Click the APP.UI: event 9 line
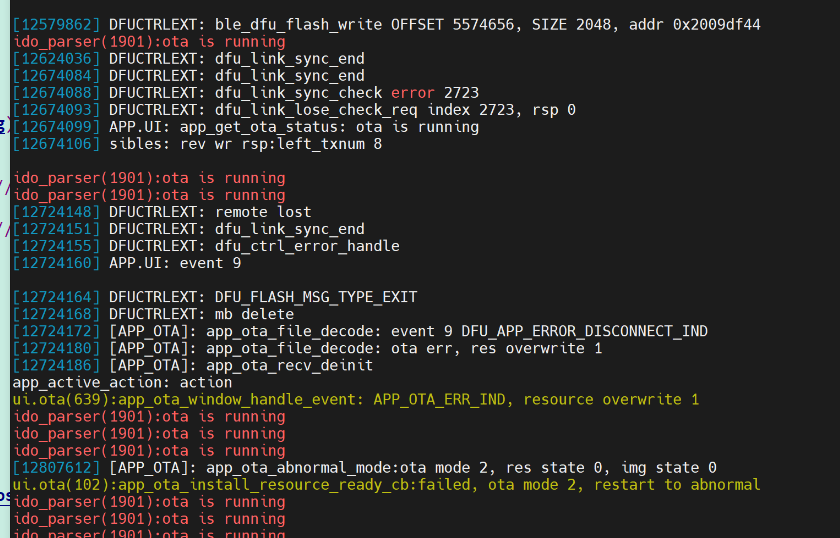 [x=127, y=264]
